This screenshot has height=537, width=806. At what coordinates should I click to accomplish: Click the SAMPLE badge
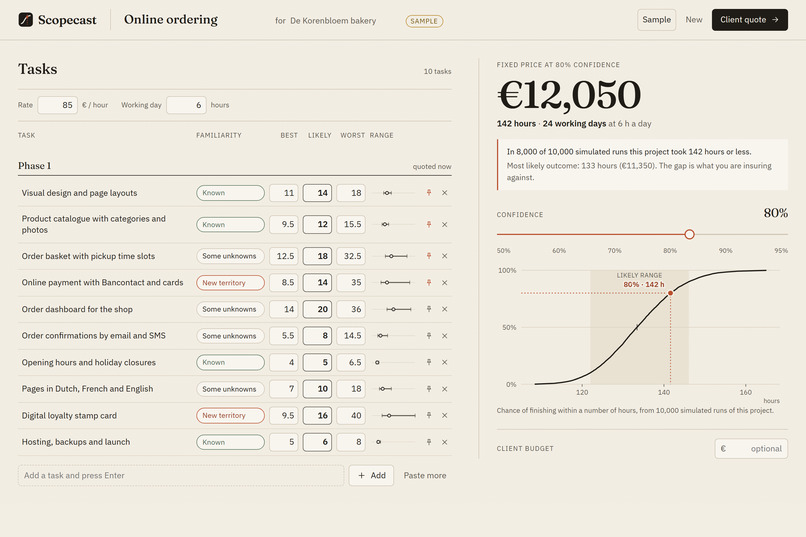coord(424,21)
